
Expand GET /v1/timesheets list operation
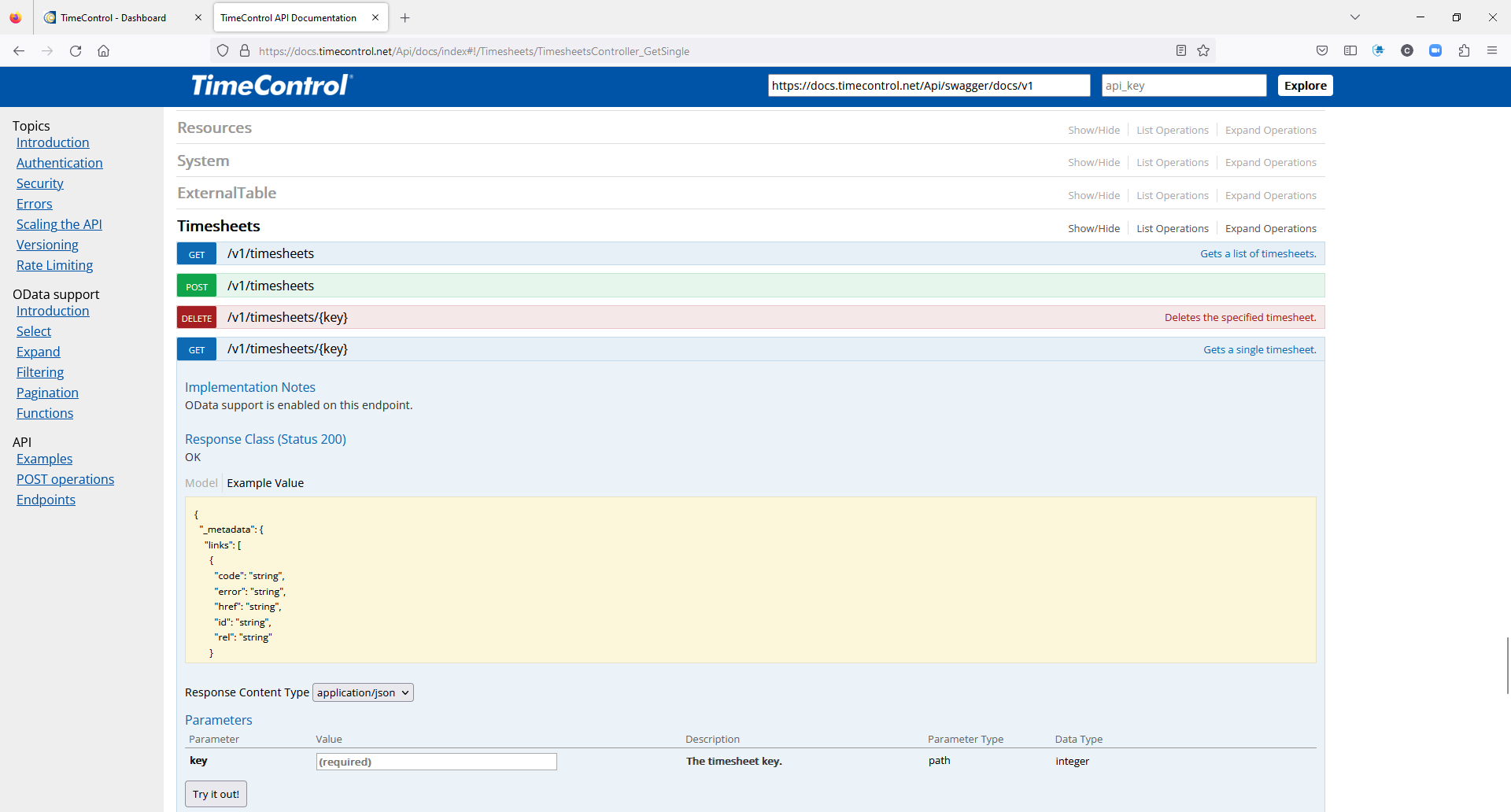(x=751, y=253)
